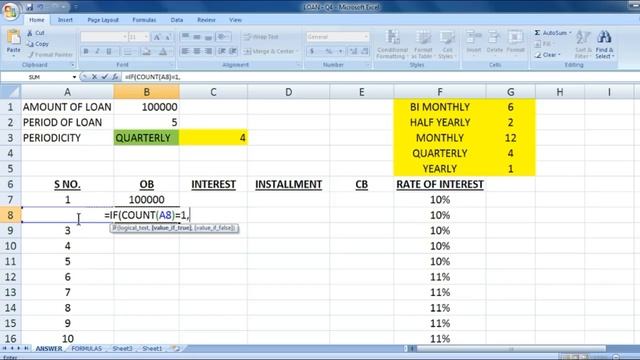This screenshot has width=640, height=360.
Task: Open the font name dropdown
Action: point(124,37)
